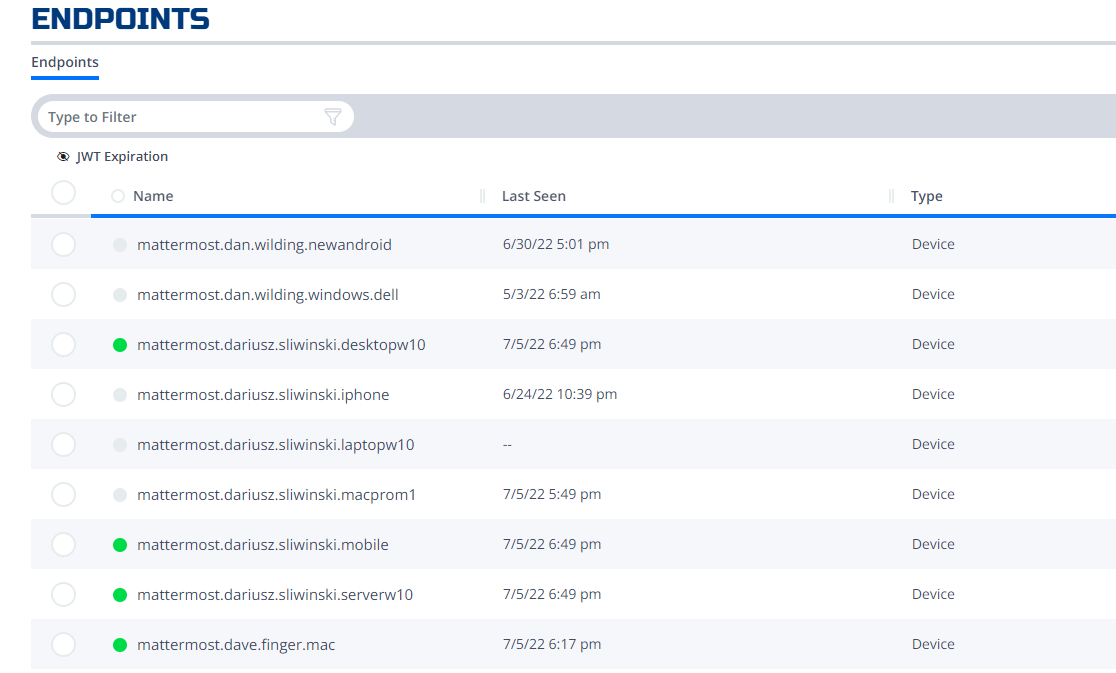Toggle the select-all checkbox in header
Screen dimensions: 1116x673
[x=63, y=193]
